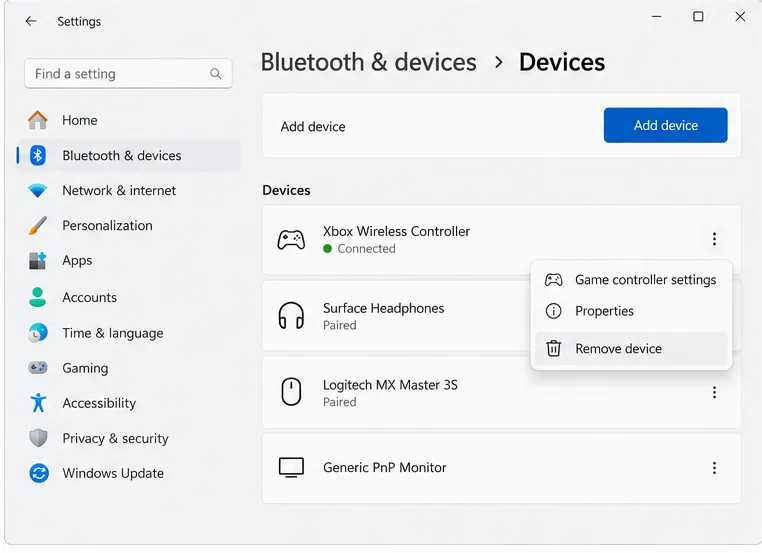The height and width of the screenshot is (553, 762).
Task: Focus the Find a setting search box
Action: (128, 73)
